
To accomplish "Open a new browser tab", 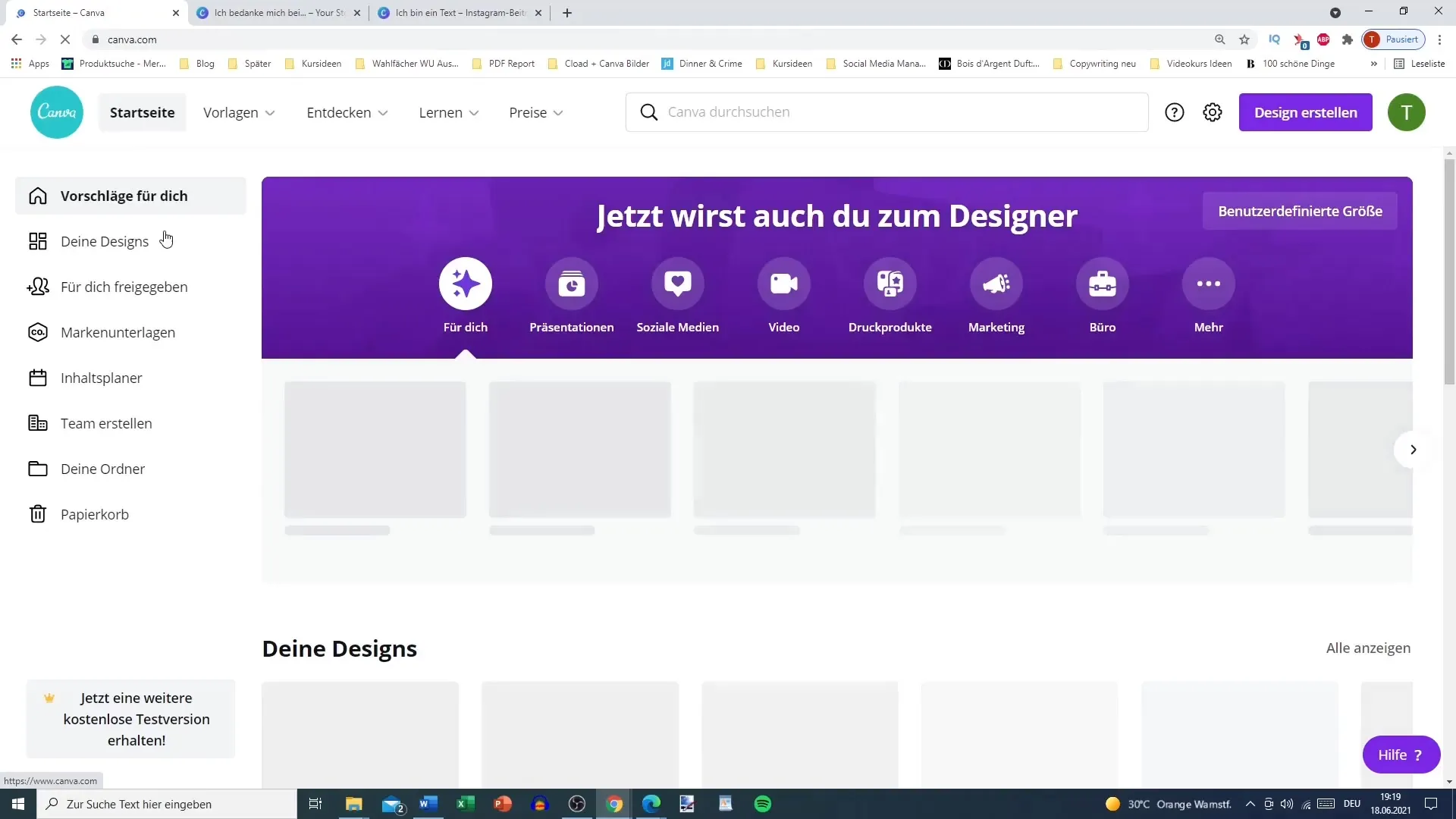I will (x=567, y=13).
